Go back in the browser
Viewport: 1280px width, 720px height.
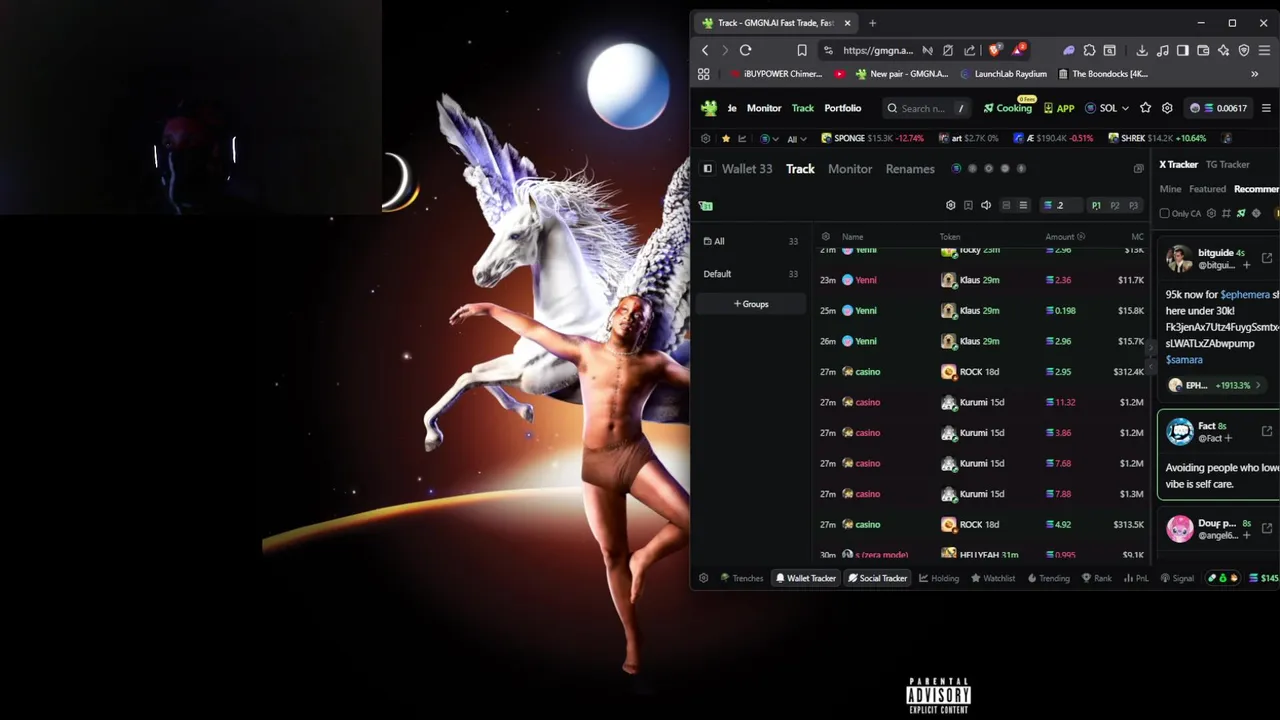[705, 50]
